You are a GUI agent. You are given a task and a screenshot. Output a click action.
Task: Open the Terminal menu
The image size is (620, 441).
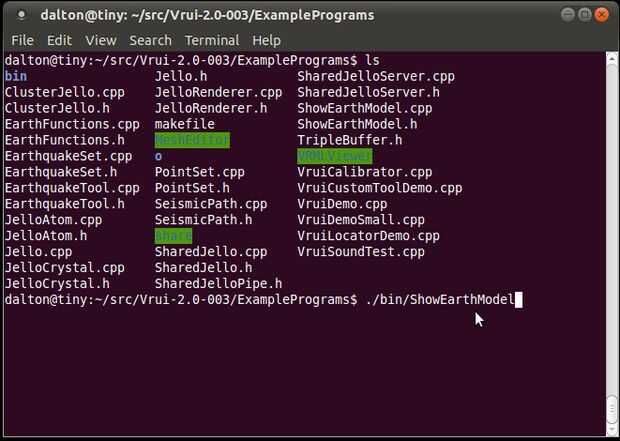tap(211, 40)
